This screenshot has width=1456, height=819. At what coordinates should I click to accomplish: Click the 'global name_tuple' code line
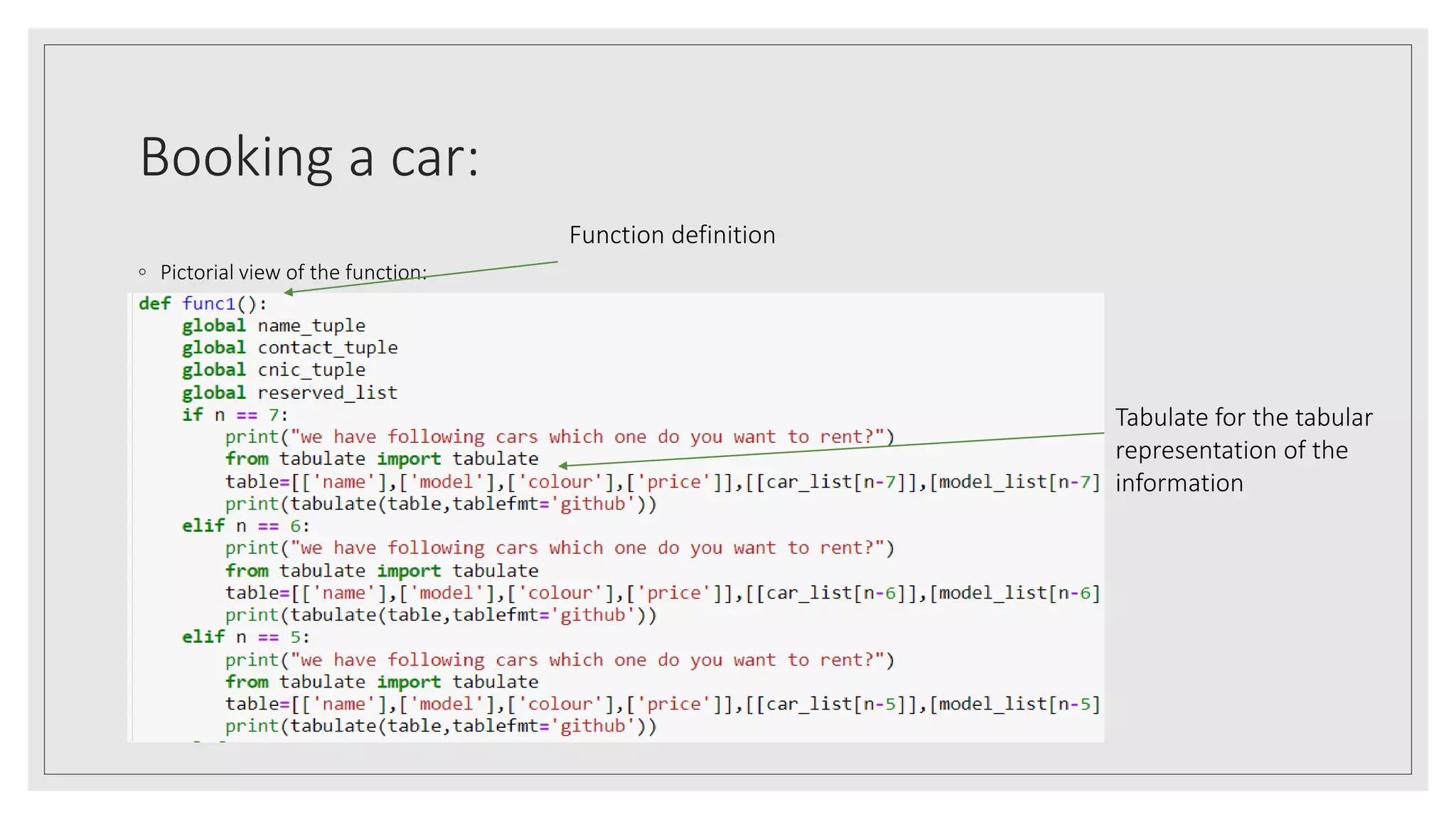click(x=274, y=326)
